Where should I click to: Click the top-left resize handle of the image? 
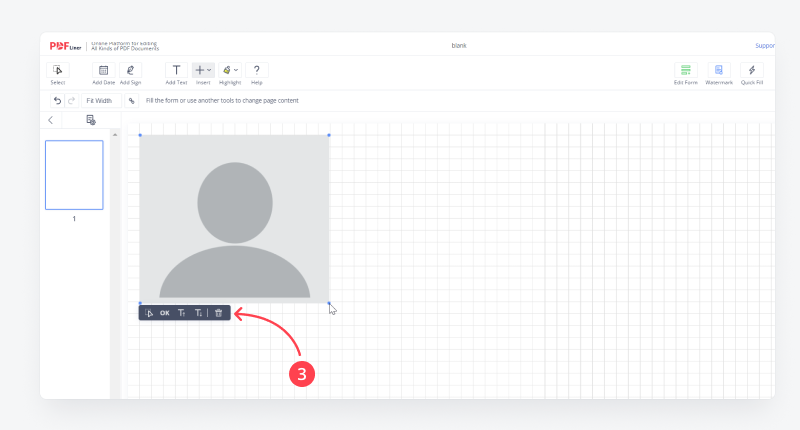pyautogui.click(x=140, y=135)
